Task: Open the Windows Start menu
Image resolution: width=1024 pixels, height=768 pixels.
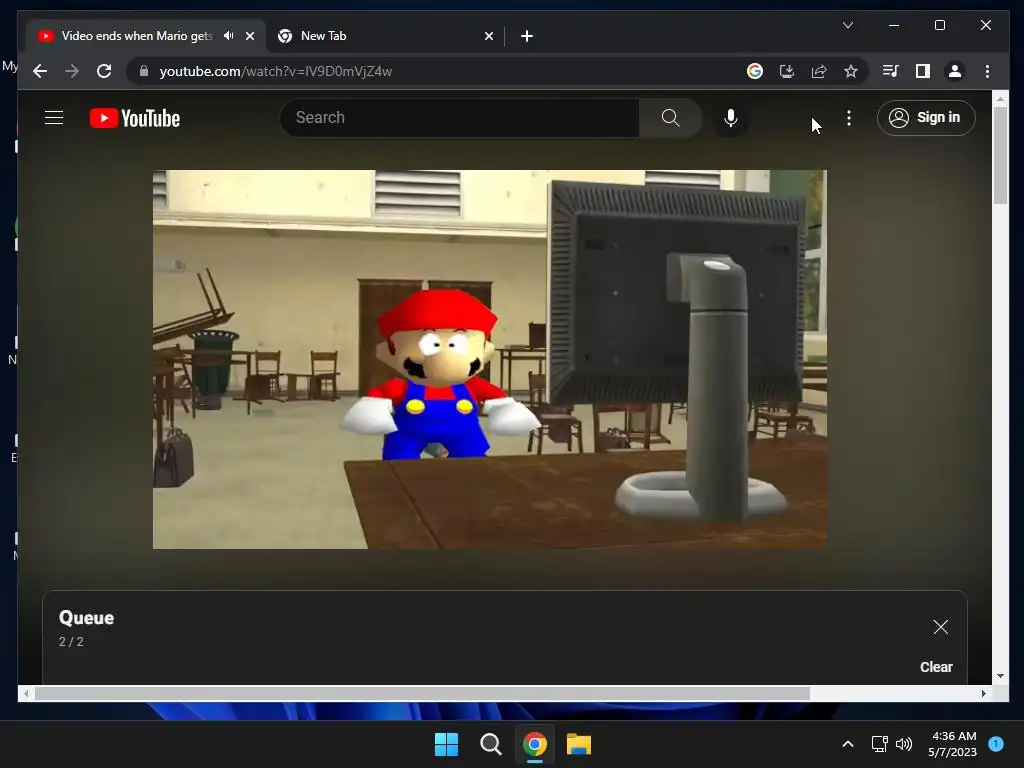Action: [x=447, y=744]
